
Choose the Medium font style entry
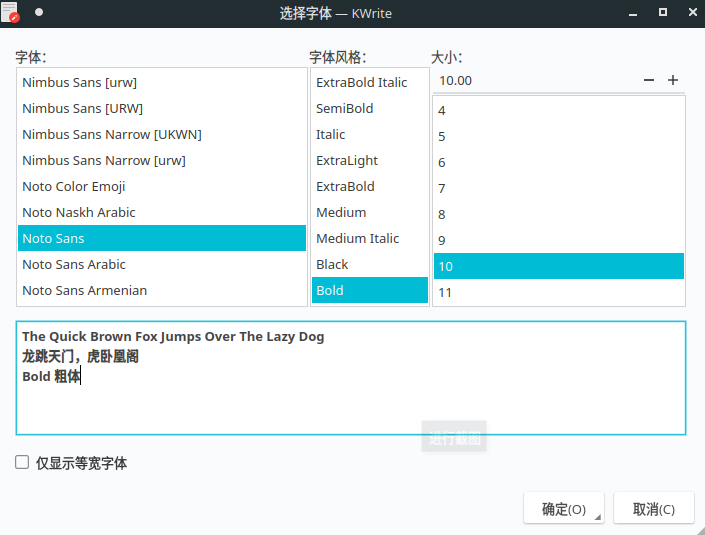[370, 212]
